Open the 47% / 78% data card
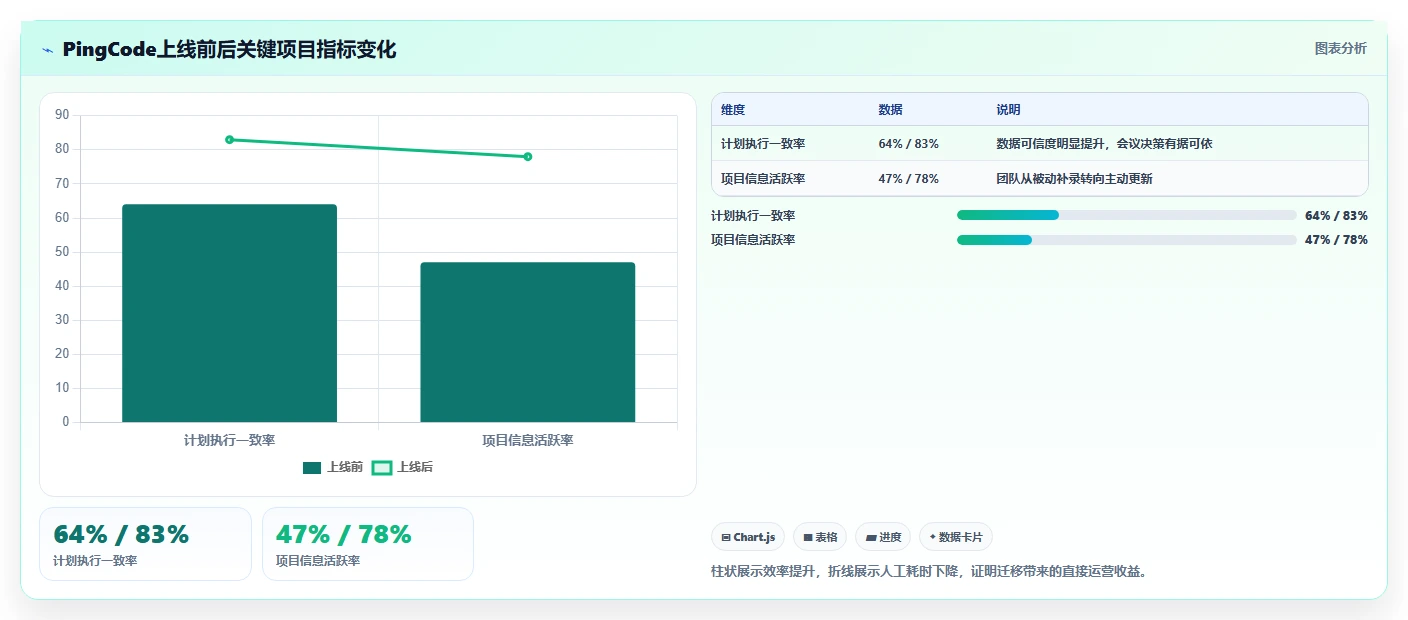Image resolution: width=1408 pixels, height=620 pixels. pyautogui.click(x=368, y=544)
